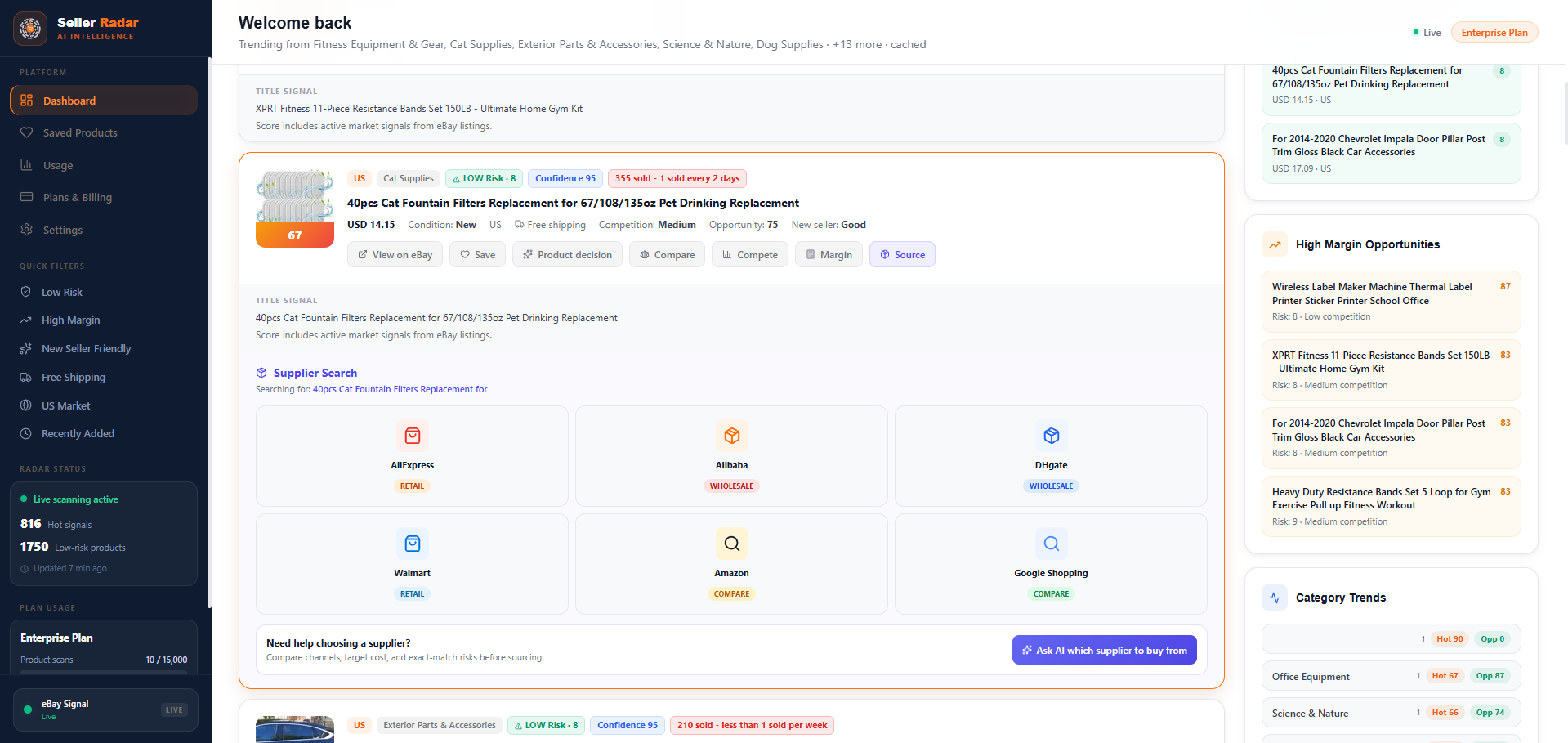Apply the High Margin quick filter
Image resolution: width=1568 pixels, height=743 pixels.
click(x=104, y=320)
